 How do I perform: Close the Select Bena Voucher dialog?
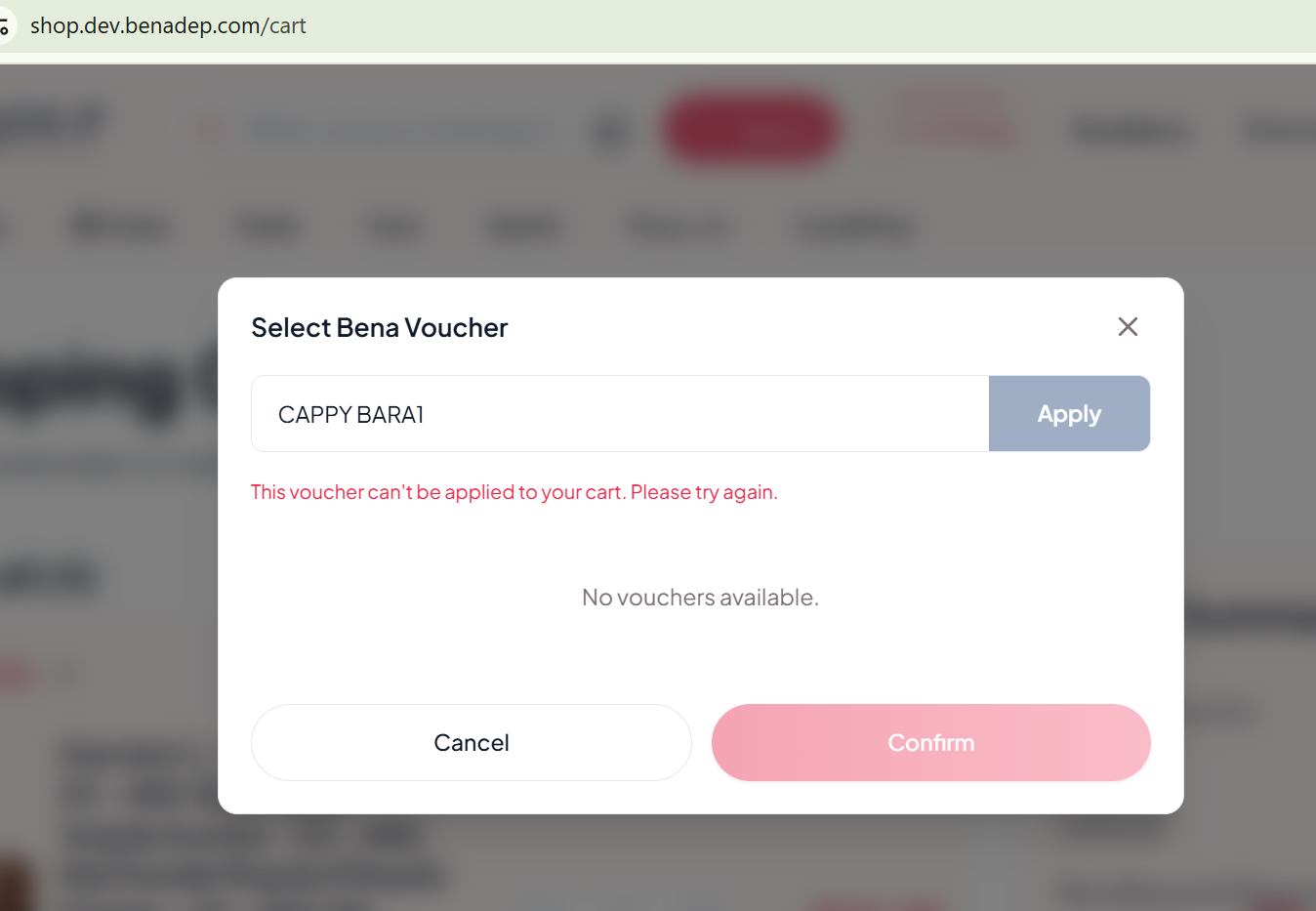point(1128,327)
